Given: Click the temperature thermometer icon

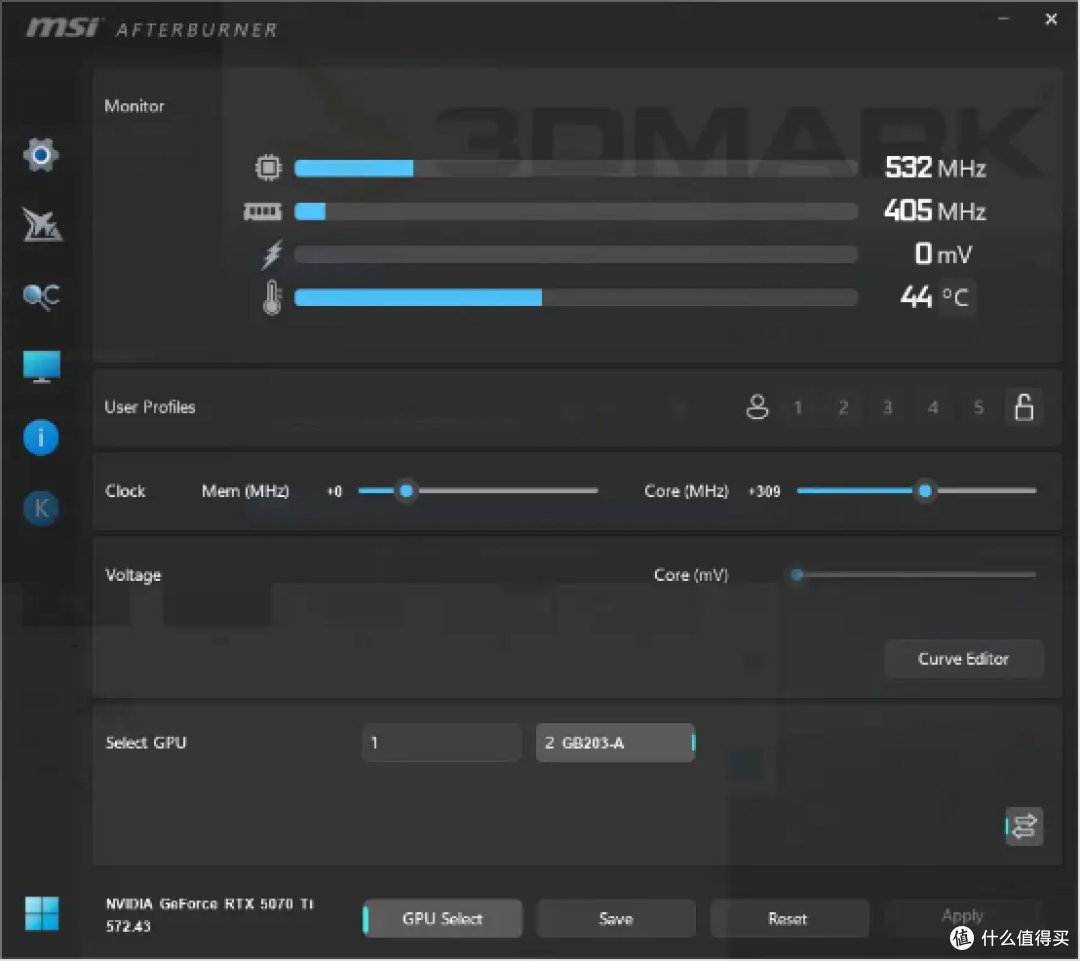Looking at the screenshot, I should click(x=272, y=298).
